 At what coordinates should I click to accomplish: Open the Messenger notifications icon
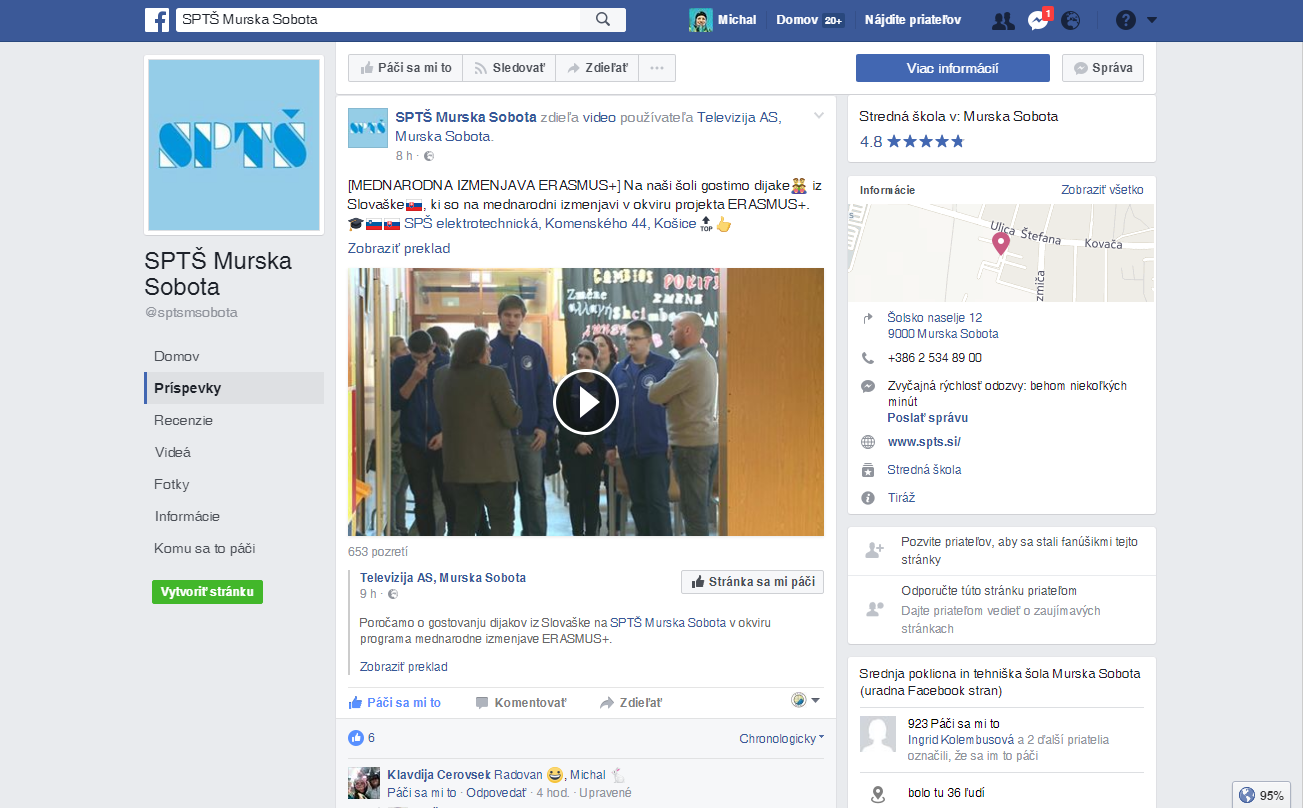pos(1037,21)
